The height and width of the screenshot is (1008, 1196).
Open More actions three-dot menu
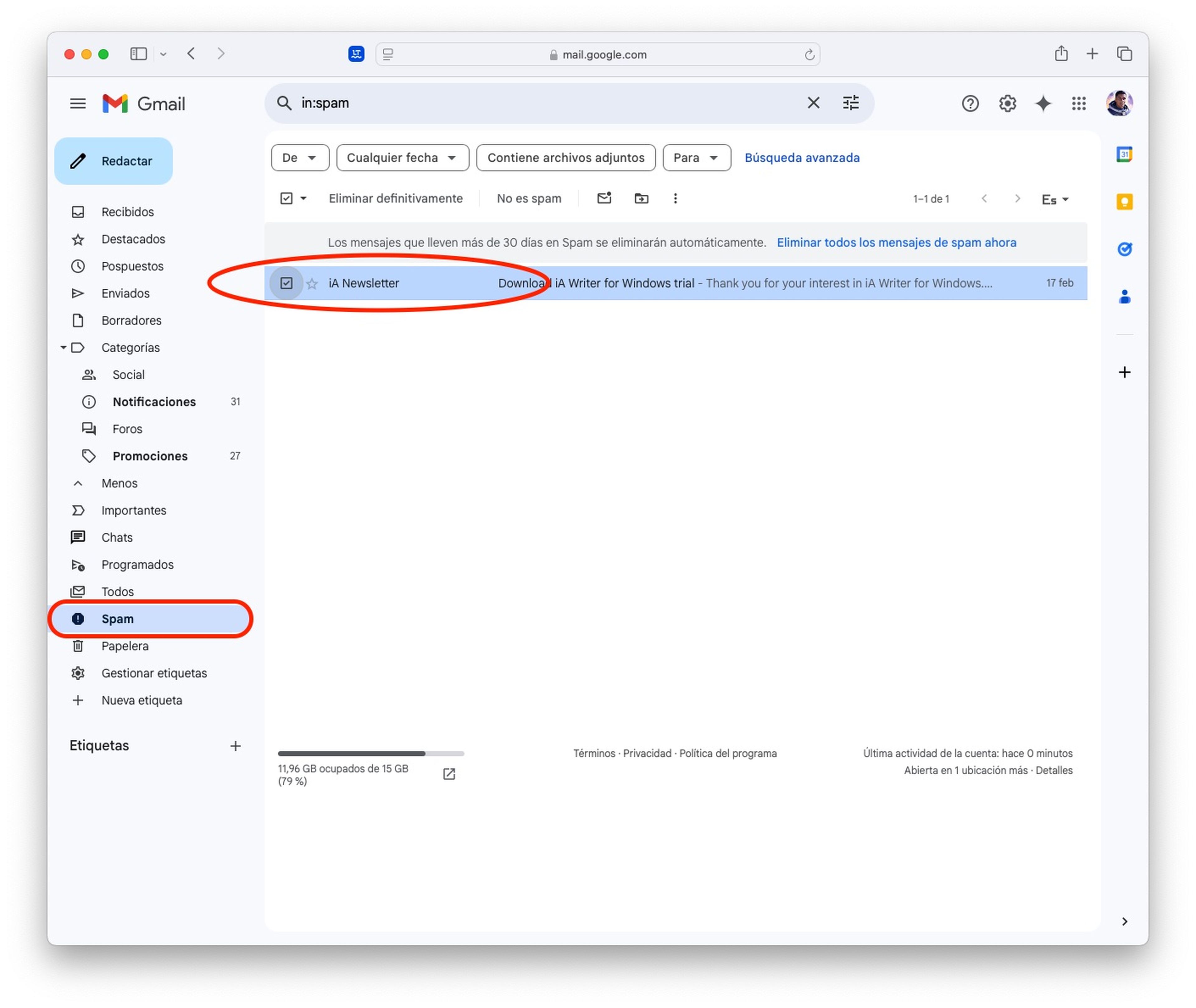click(675, 198)
